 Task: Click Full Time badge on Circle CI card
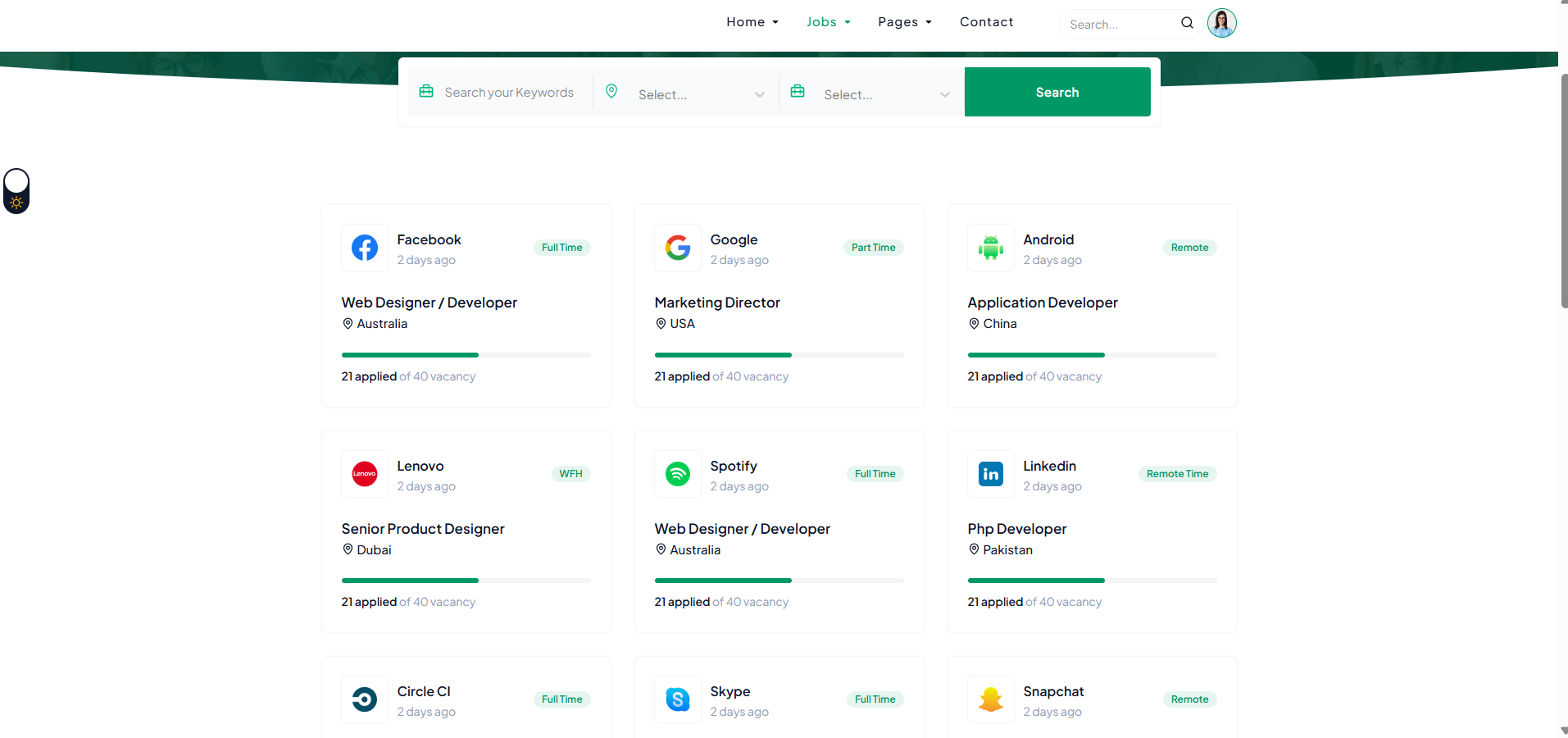click(562, 699)
